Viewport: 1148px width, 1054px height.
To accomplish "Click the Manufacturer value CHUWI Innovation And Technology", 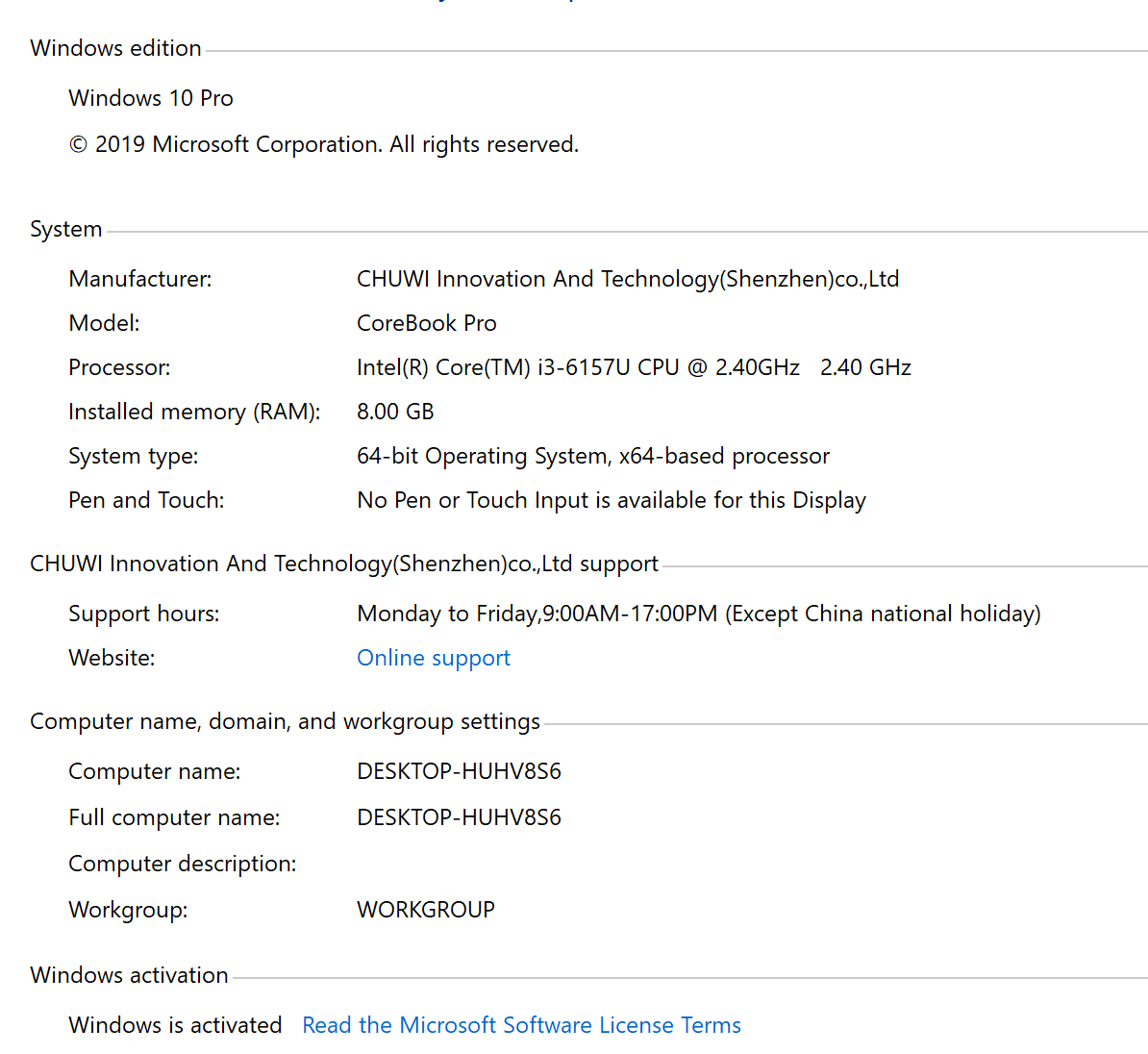I will click(x=628, y=279).
